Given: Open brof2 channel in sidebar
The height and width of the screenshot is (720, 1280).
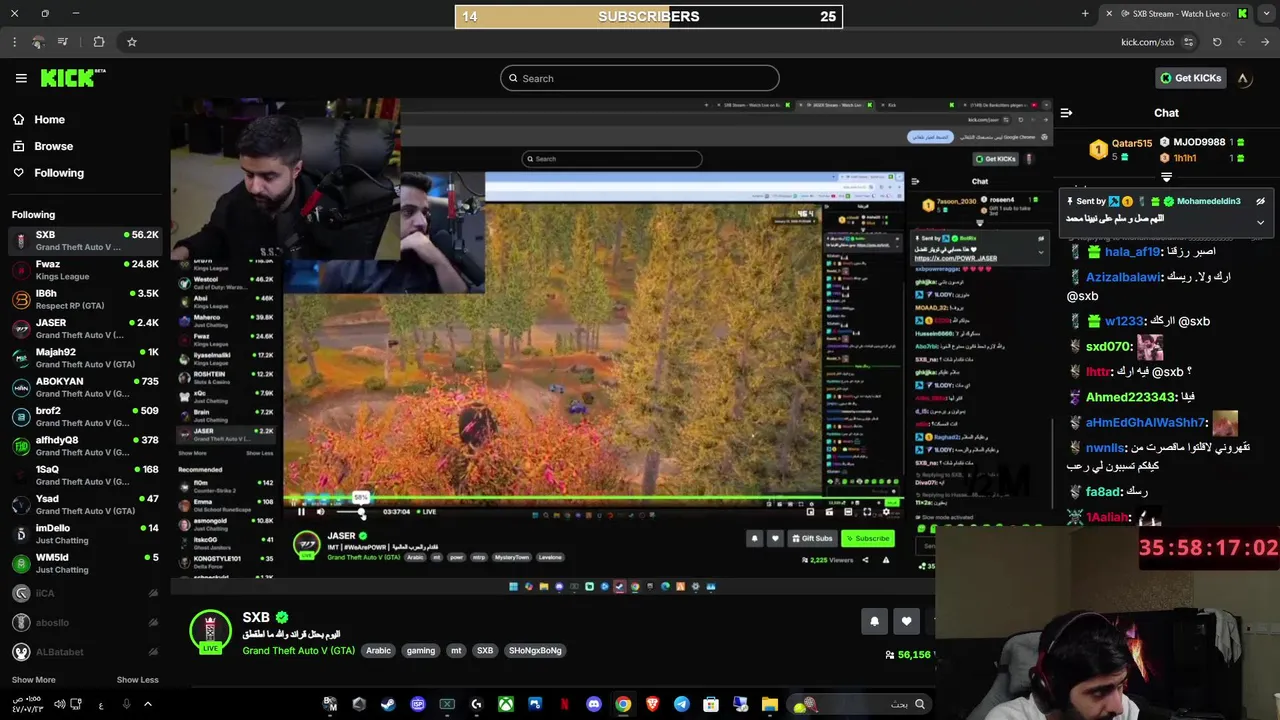Looking at the screenshot, I should click(85, 416).
